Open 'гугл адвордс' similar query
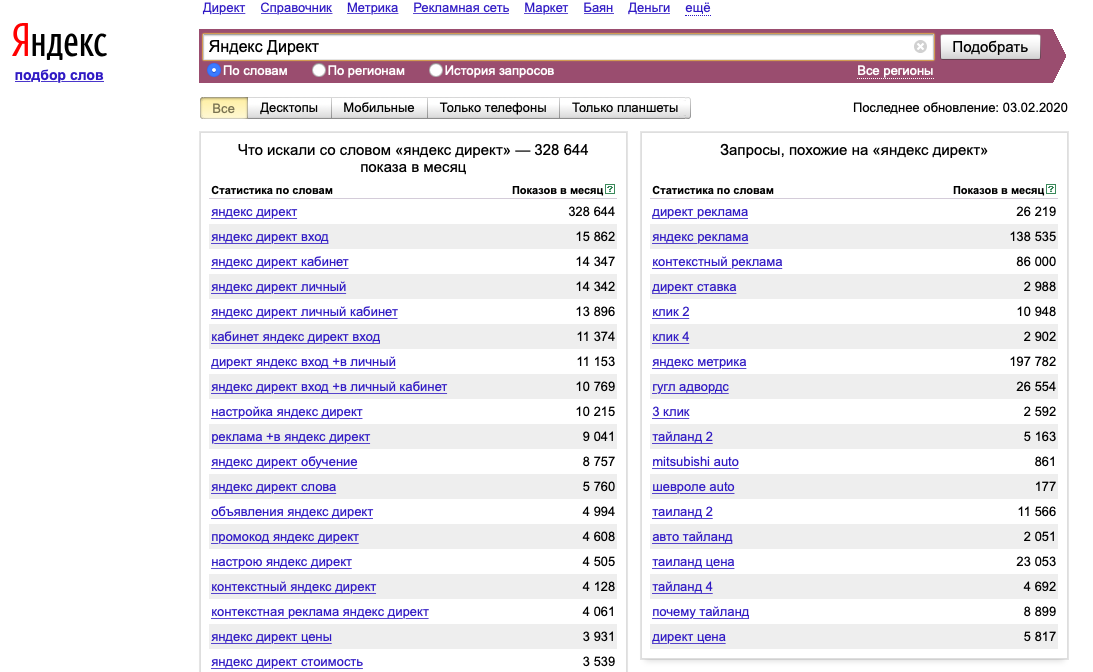 tap(690, 387)
